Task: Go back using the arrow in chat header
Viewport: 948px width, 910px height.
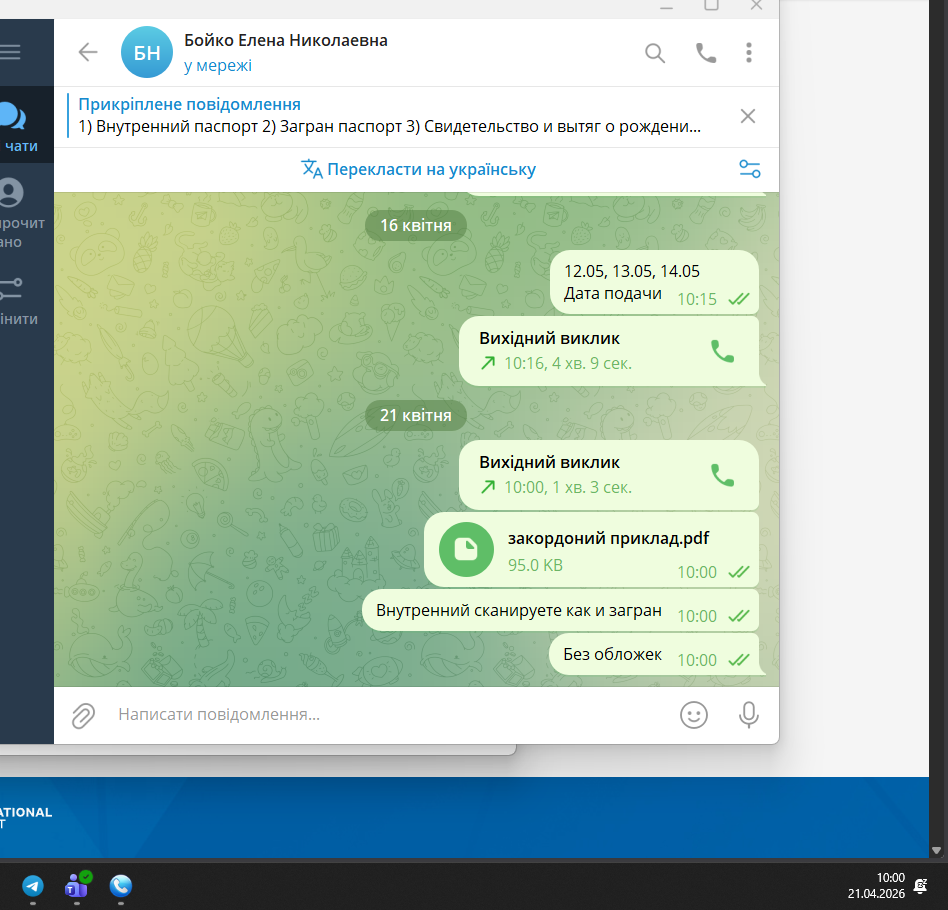Action: tap(88, 52)
